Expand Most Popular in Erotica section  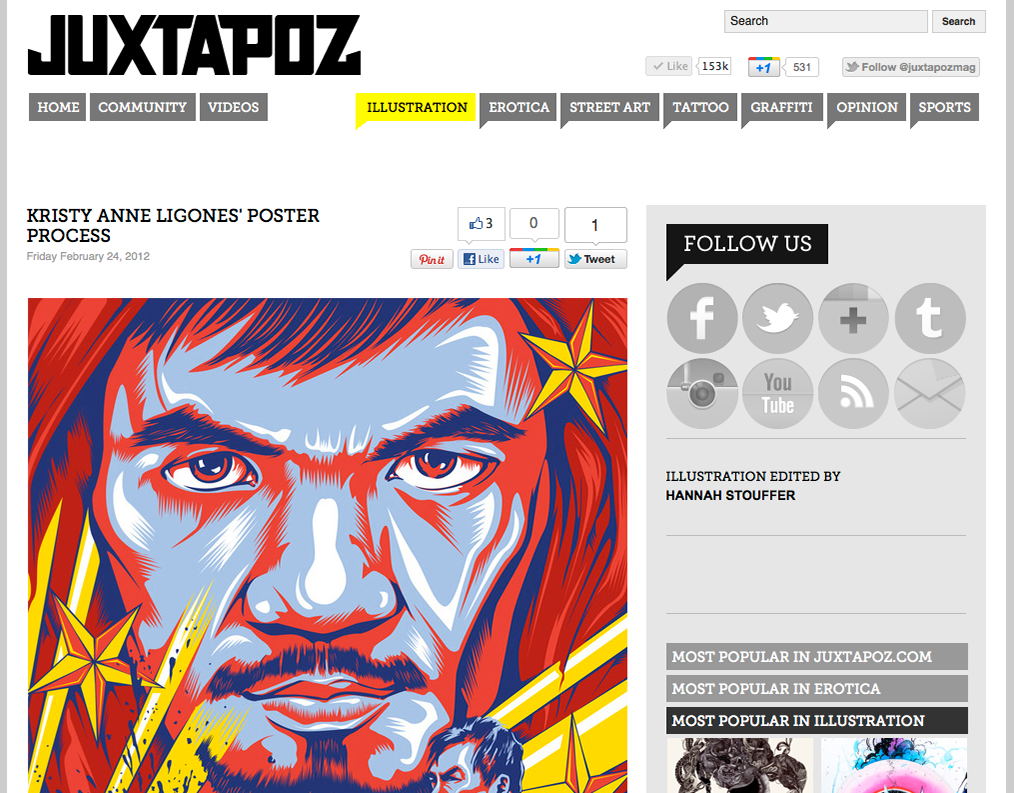click(x=817, y=688)
